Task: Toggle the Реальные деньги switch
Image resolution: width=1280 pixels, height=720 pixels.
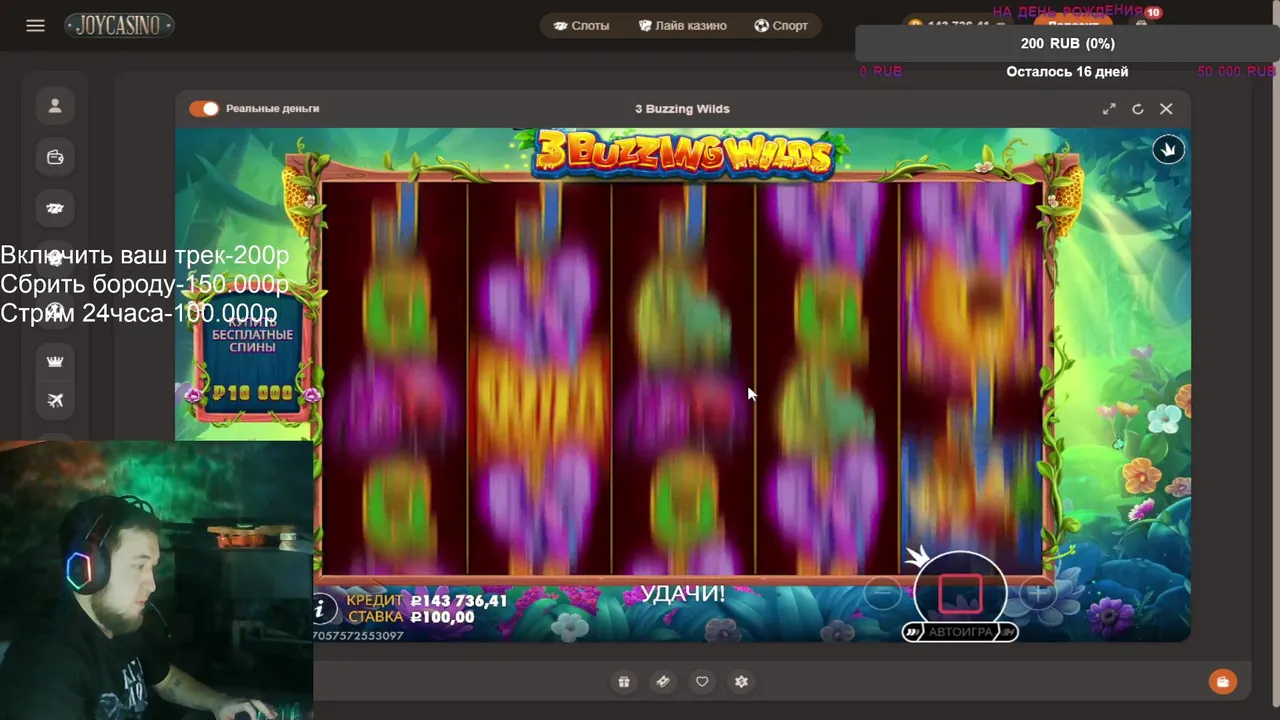Action: (x=204, y=108)
